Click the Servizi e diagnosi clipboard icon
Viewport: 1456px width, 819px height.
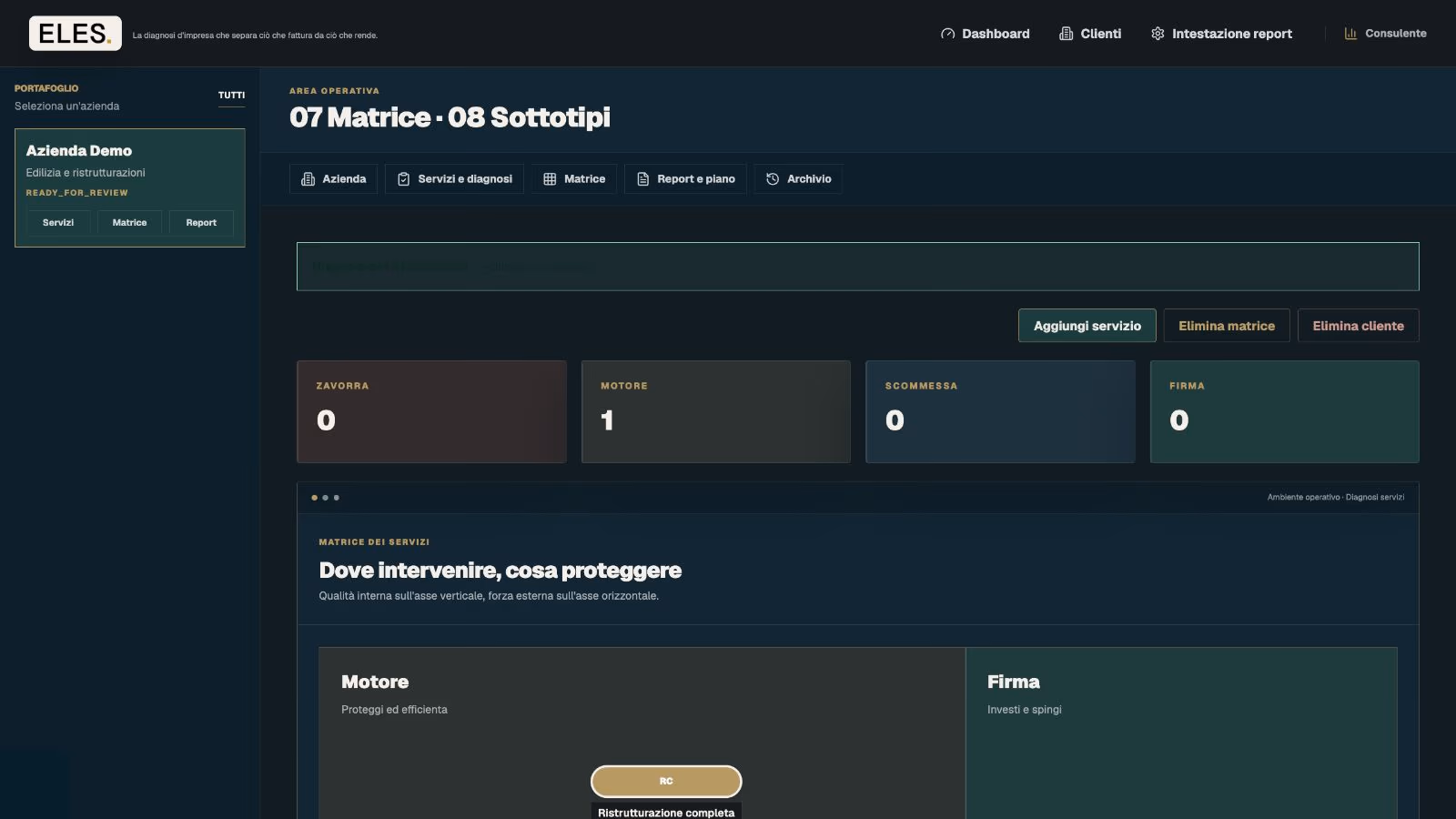point(404,179)
